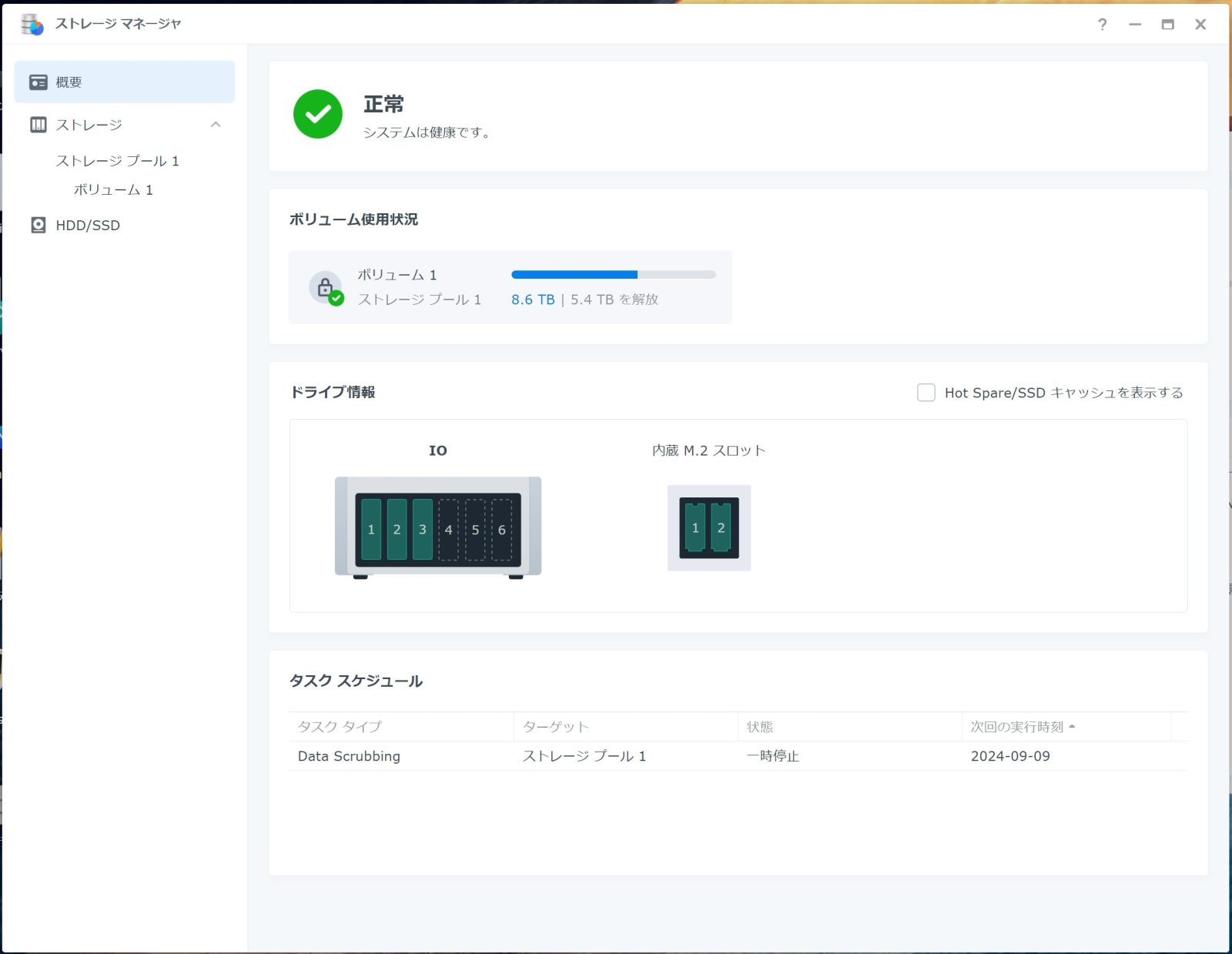Open the help question mark icon
The width and height of the screenshot is (1232, 954).
pyautogui.click(x=1102, y=25)
